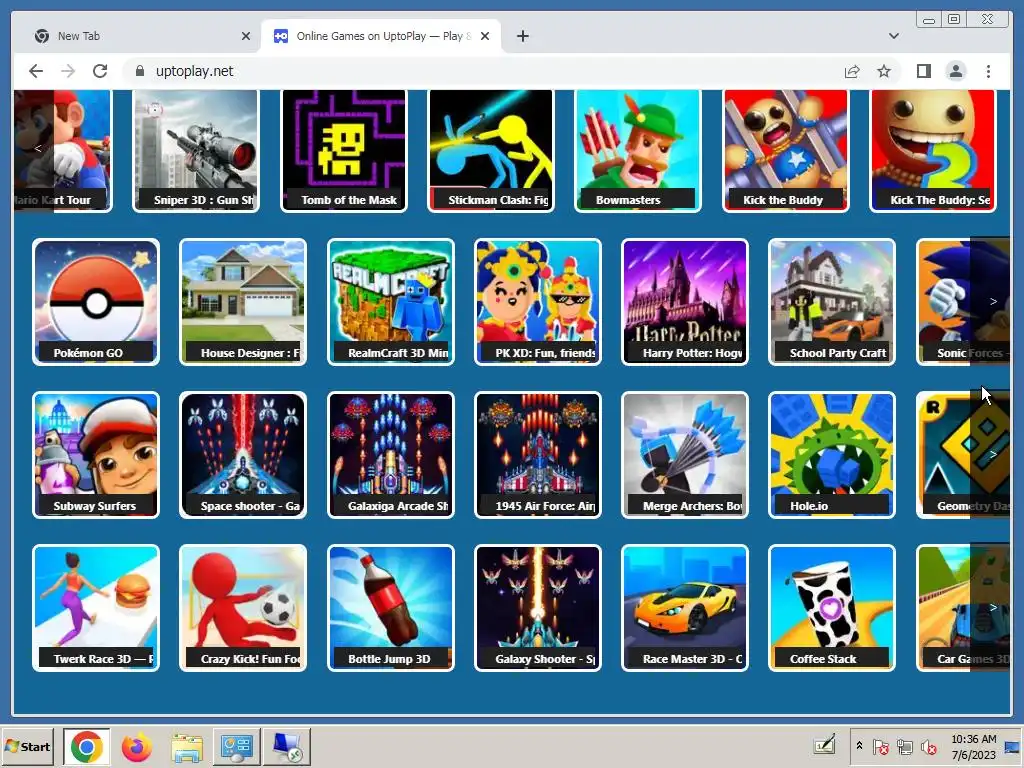Open the browser side panel
This screenshot has height=768, width=1024.
[923, 71]
